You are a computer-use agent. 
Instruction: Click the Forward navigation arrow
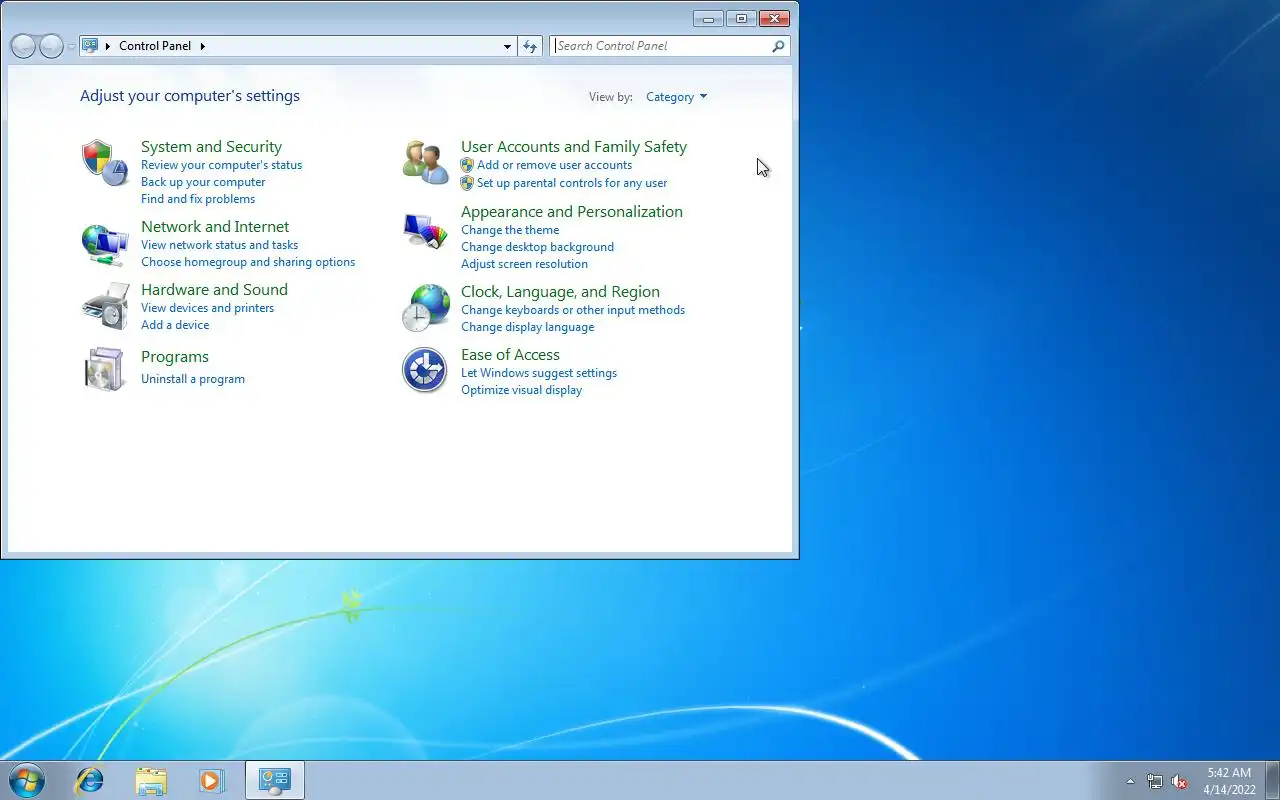tap(51, 46)
